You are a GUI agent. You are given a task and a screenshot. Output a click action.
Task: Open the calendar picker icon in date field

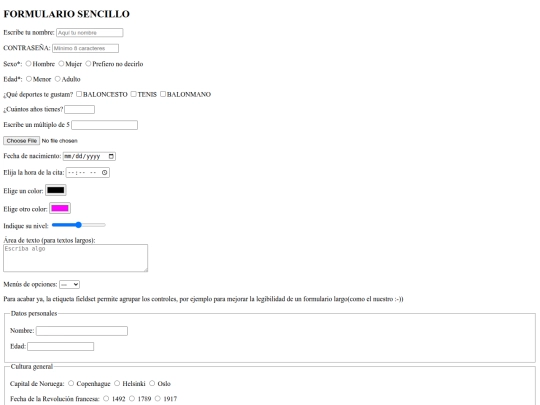click(111, 156)
